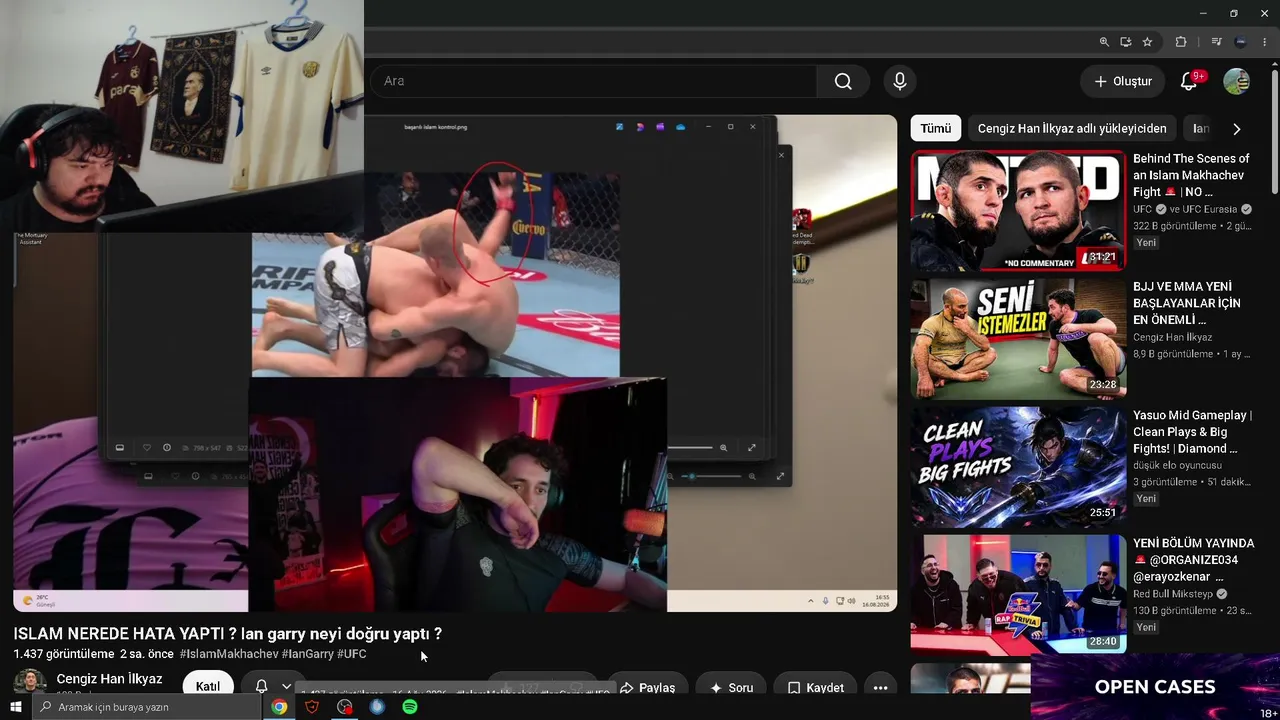Click the Paylaş share button
Image resolution: width=1280 pixels, height=720 pixels.
click(x=647, y=687)
